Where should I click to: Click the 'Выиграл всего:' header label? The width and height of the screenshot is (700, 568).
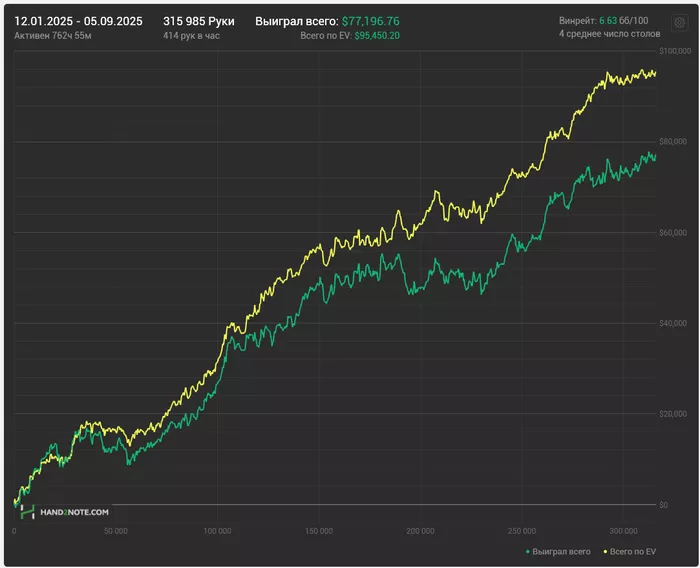(296, 20)
